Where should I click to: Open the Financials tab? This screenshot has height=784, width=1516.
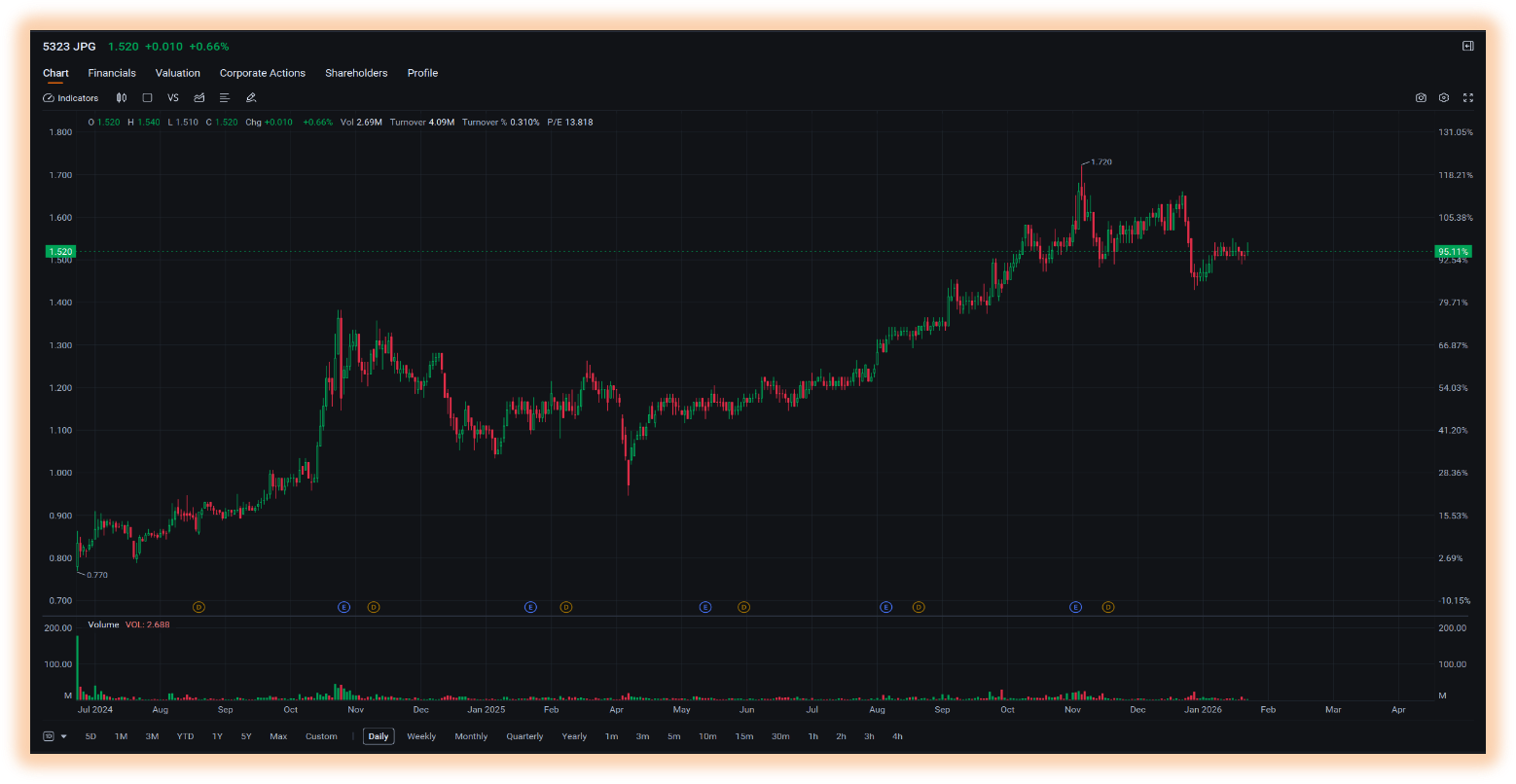pyautogui.click(x=112, y=73)
